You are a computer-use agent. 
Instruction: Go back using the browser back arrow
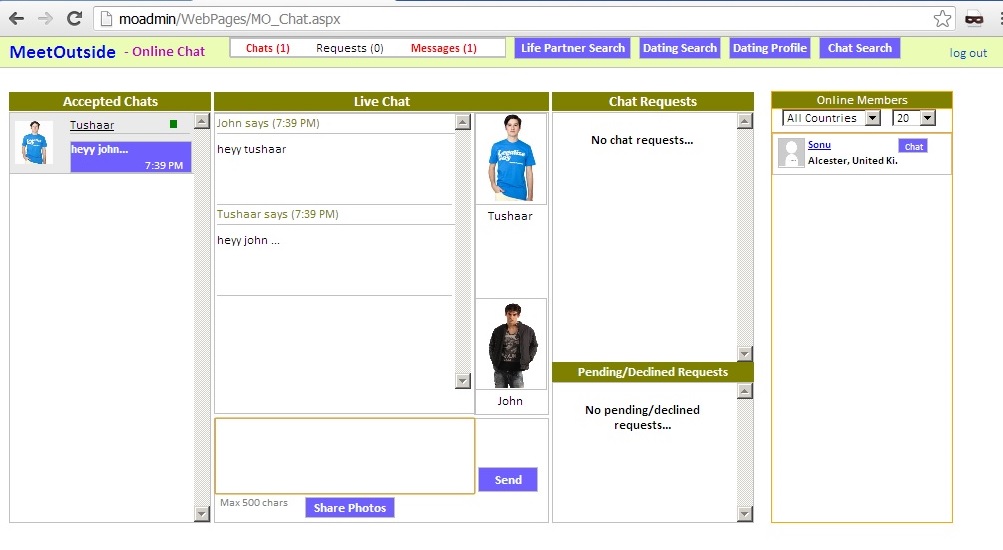[17, 19]
